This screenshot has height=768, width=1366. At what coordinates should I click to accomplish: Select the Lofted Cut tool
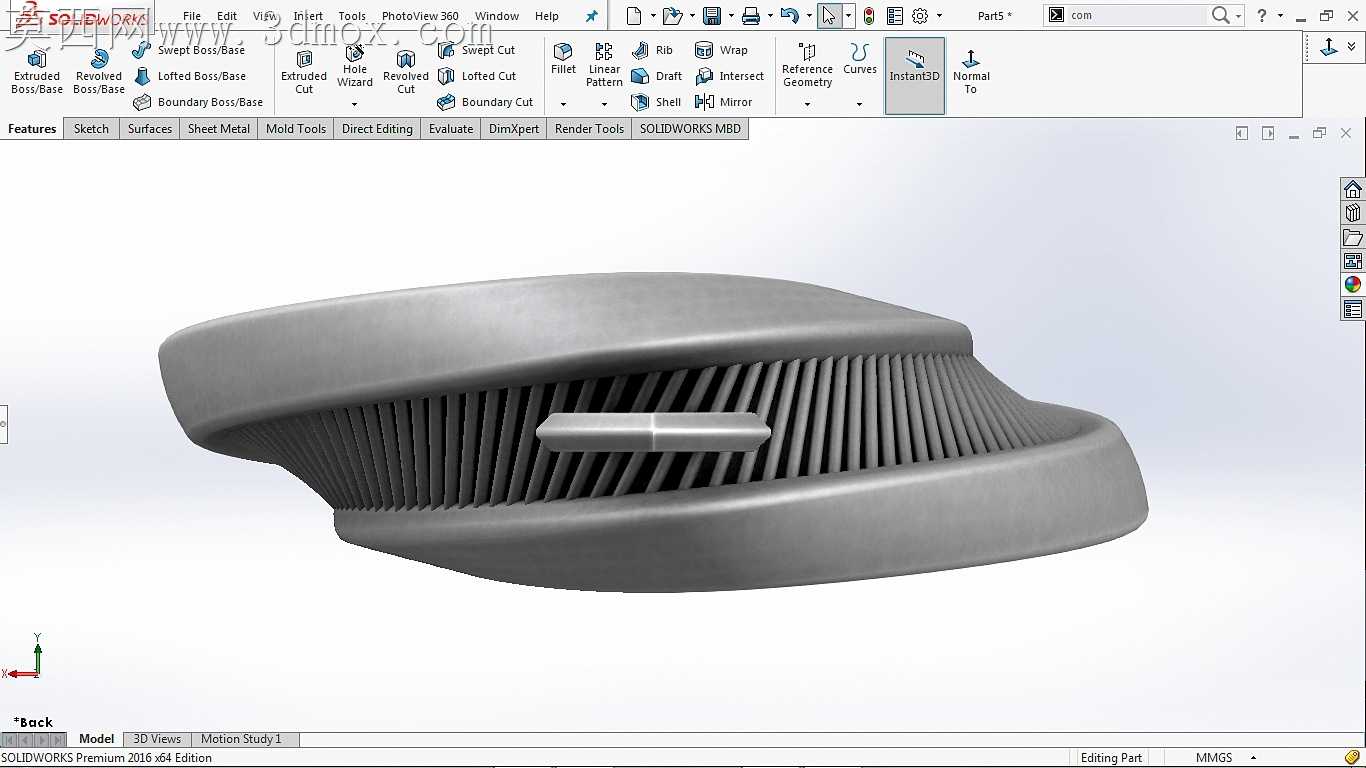tap(478, 76)
